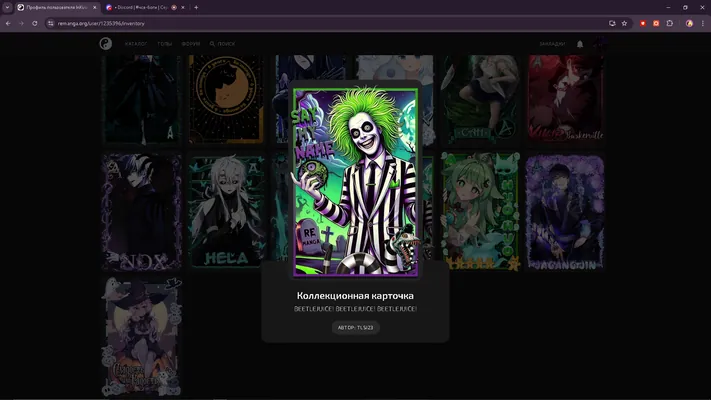
Task: Select the Remanga profile browser tab
Action: 57,7
